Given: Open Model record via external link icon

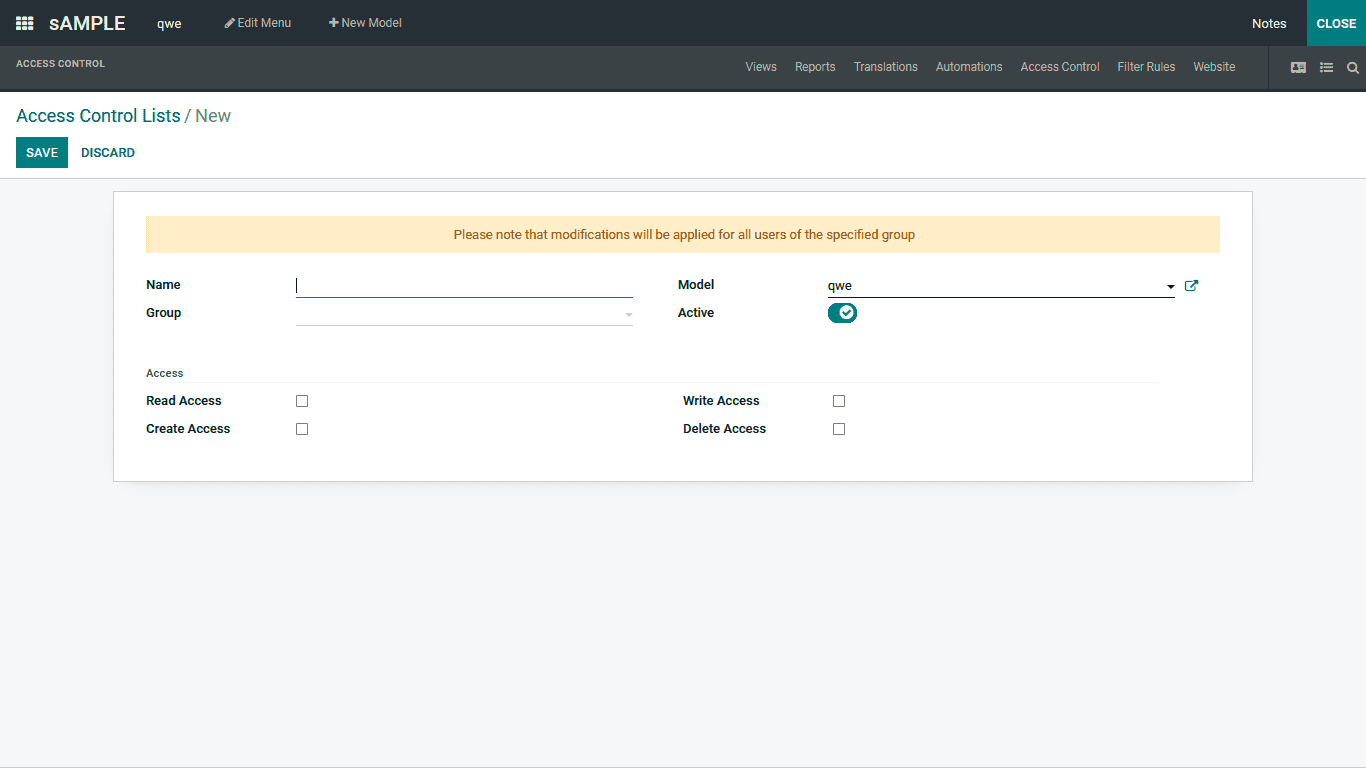Looking at the screenshot, I should pyautogui.click(x=1191, y=285).
